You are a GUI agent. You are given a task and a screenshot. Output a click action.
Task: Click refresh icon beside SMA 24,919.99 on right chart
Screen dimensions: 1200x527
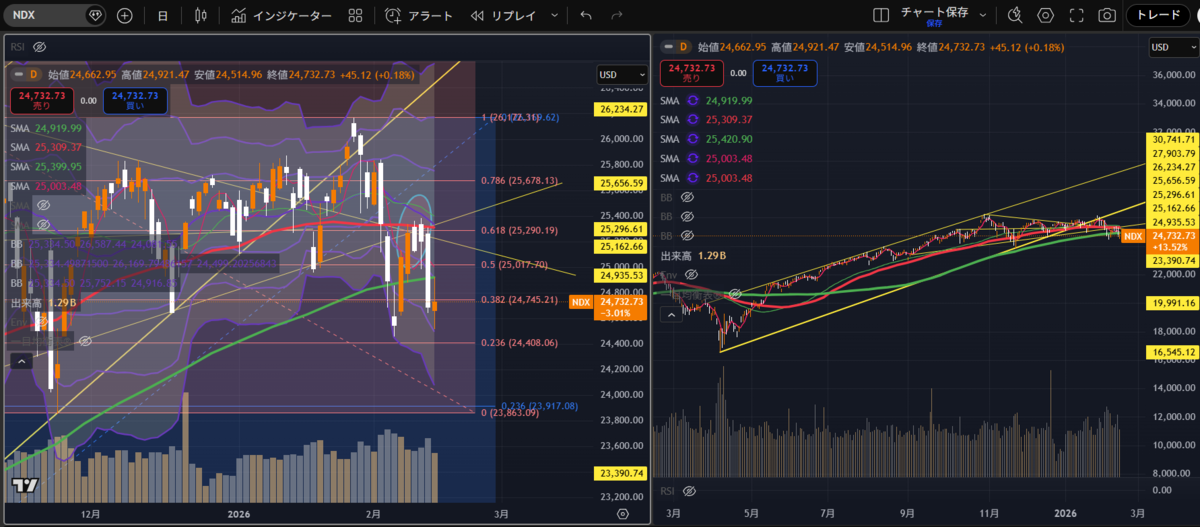pos(694,101)
